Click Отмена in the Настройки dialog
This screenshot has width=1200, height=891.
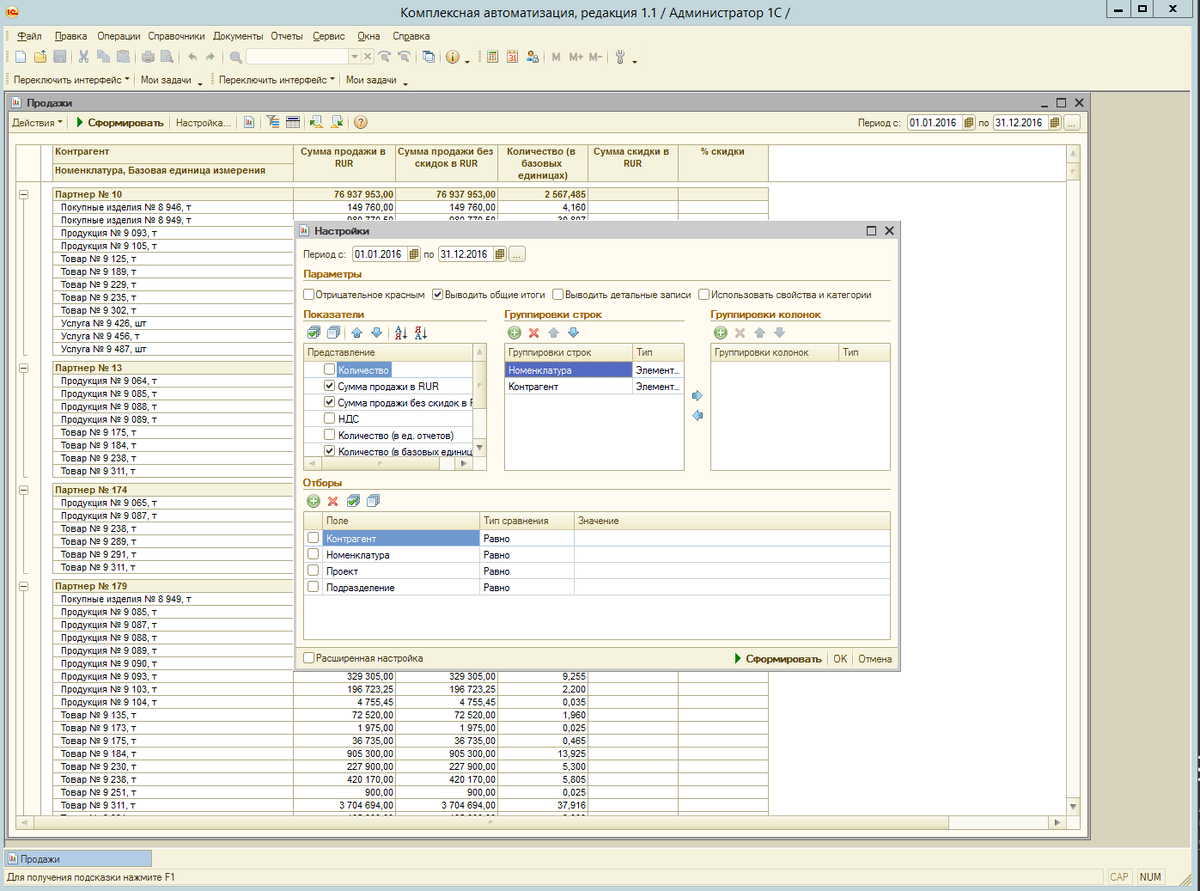click(875, 658)
